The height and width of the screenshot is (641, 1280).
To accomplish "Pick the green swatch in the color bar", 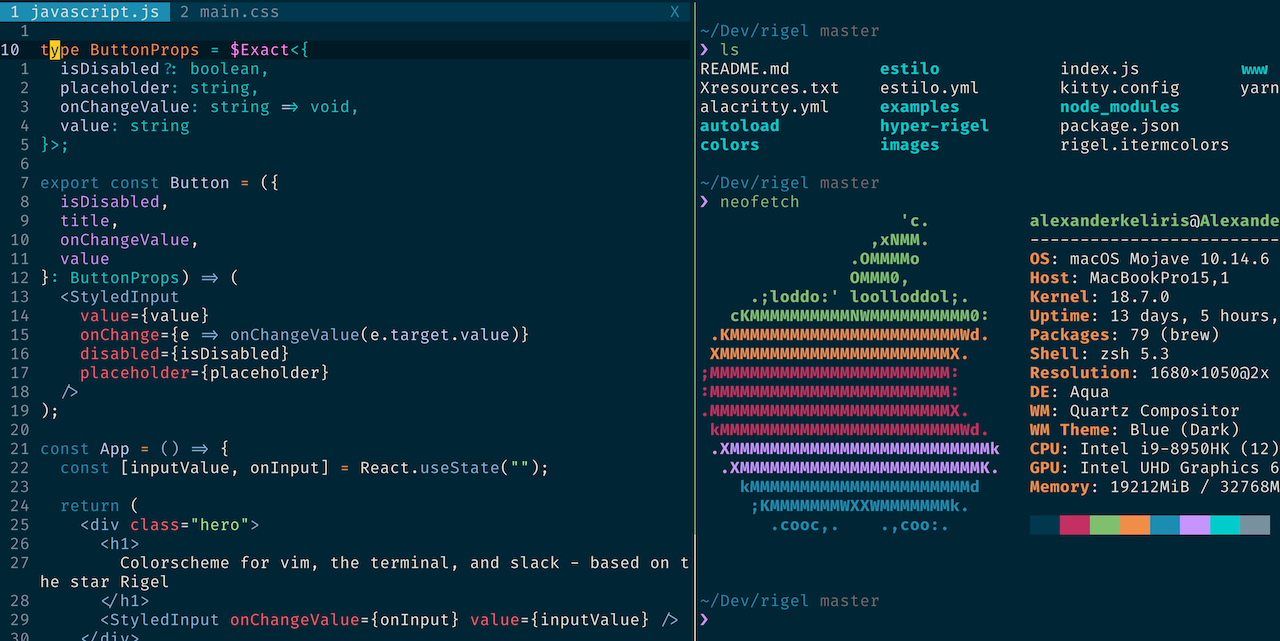I will click(1104, 525).
